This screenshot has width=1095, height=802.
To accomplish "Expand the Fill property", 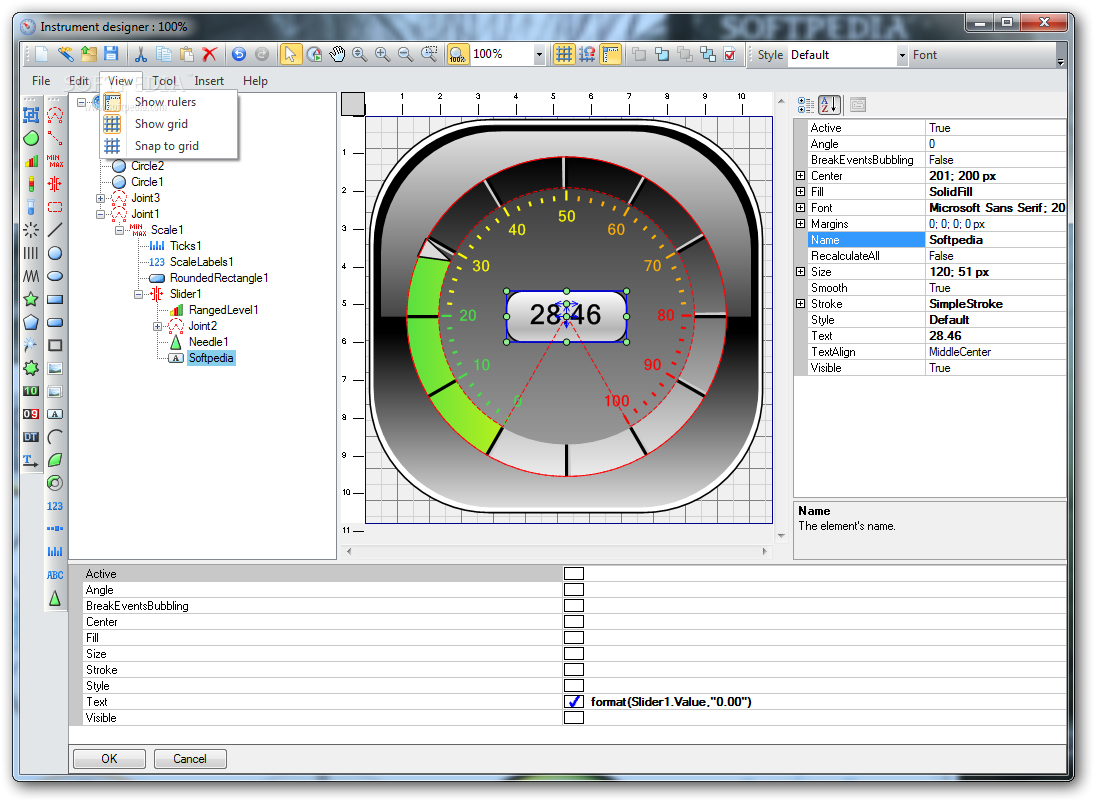I will pos(800,191).
